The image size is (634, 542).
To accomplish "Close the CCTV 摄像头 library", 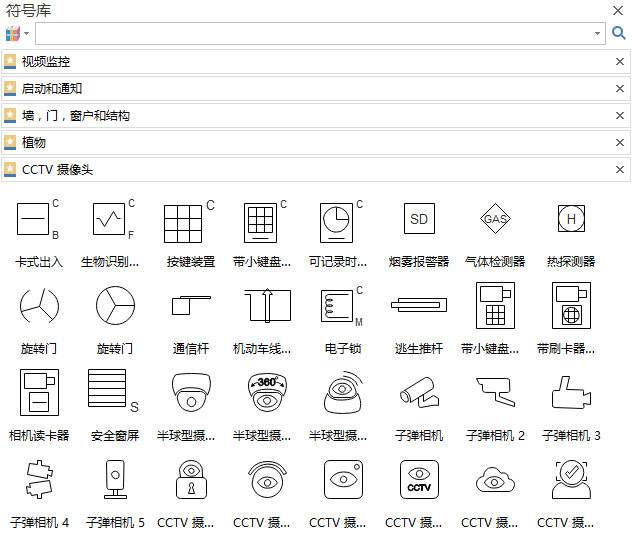I will coord(619,169).
